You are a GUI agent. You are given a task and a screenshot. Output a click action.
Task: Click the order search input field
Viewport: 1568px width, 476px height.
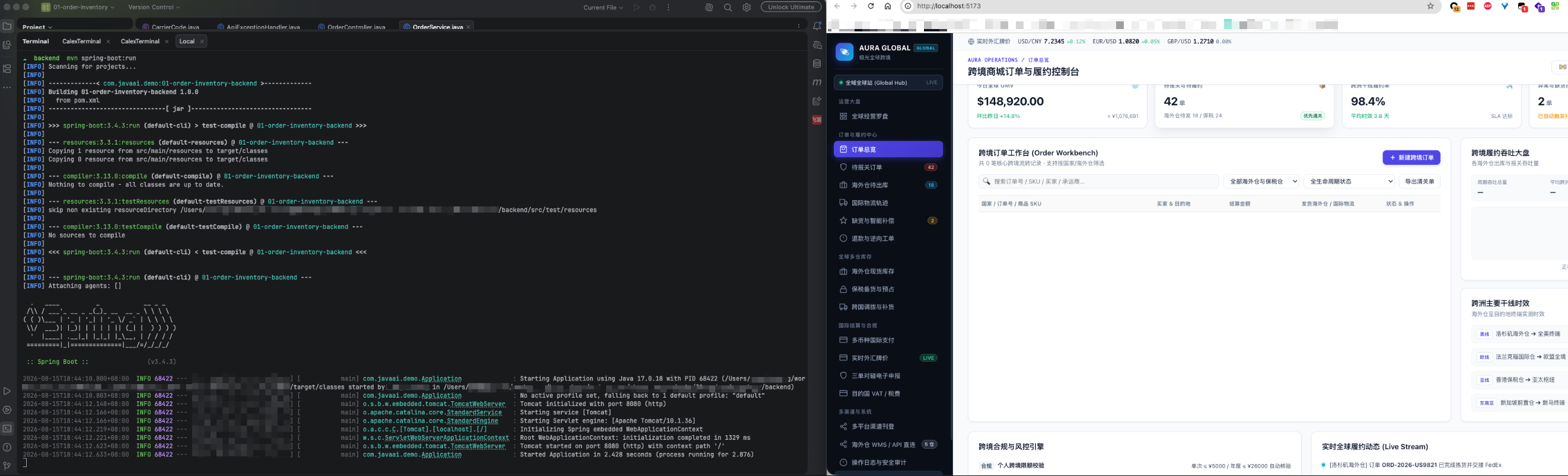coord(1098,181)
